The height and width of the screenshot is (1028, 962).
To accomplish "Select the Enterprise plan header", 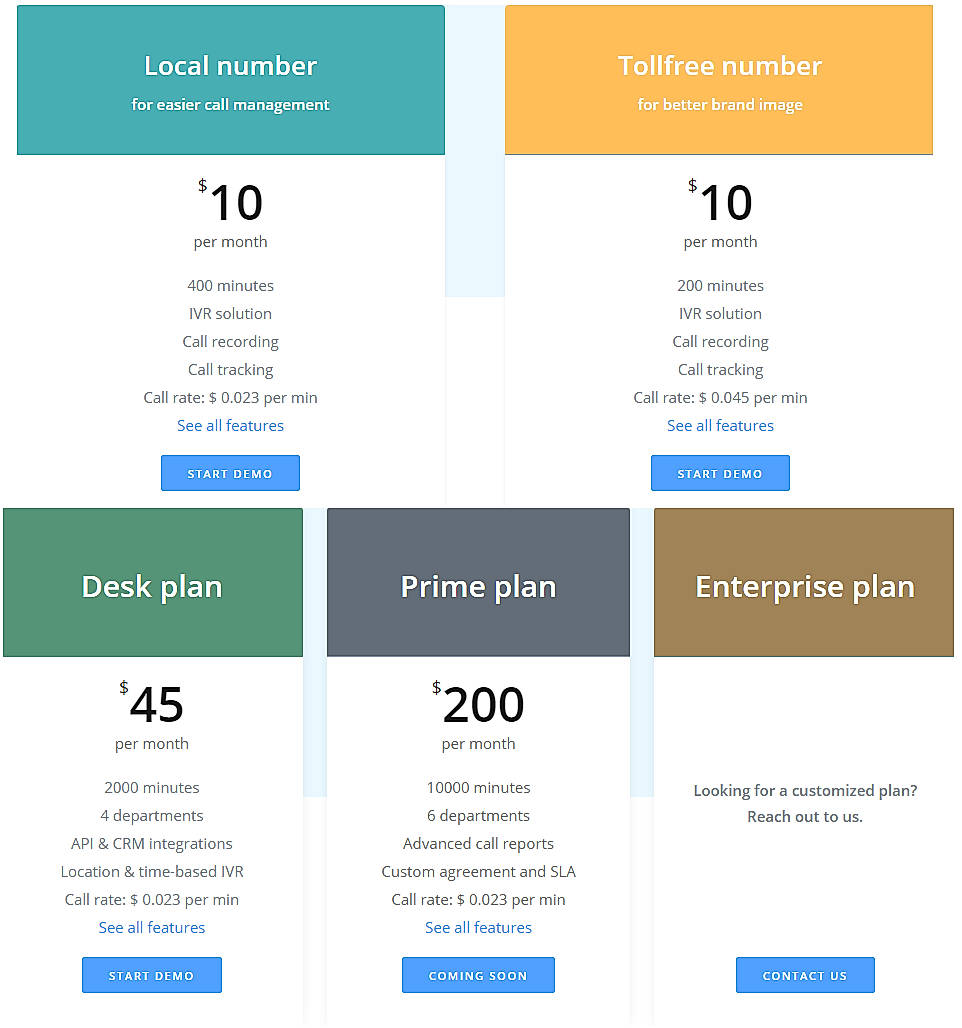I will pyautogui.click(x=805, y=587).
